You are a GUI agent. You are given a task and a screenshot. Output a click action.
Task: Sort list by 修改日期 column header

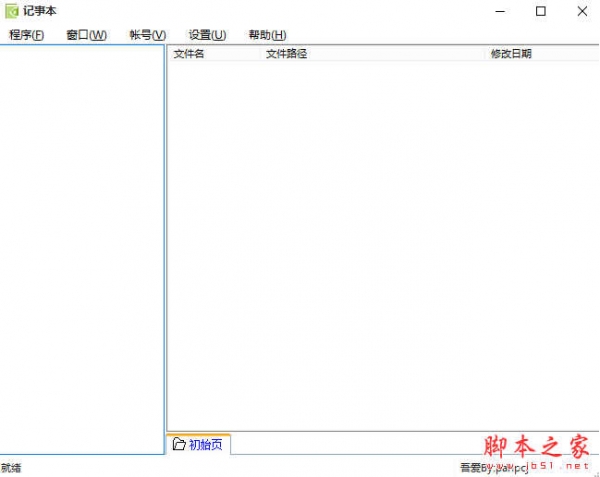[x=543, y=54]
